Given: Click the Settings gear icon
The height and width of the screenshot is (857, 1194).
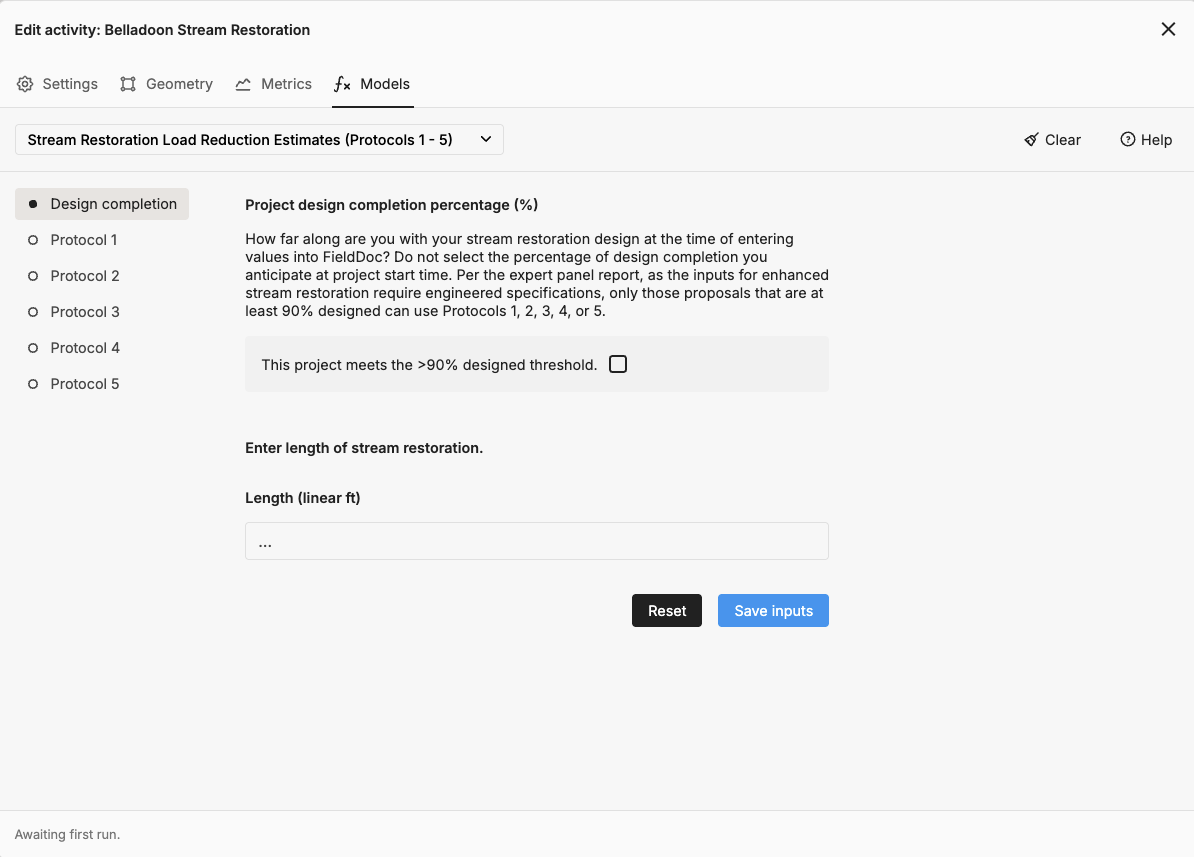Looking at the screenshot, I should point(25,84).
